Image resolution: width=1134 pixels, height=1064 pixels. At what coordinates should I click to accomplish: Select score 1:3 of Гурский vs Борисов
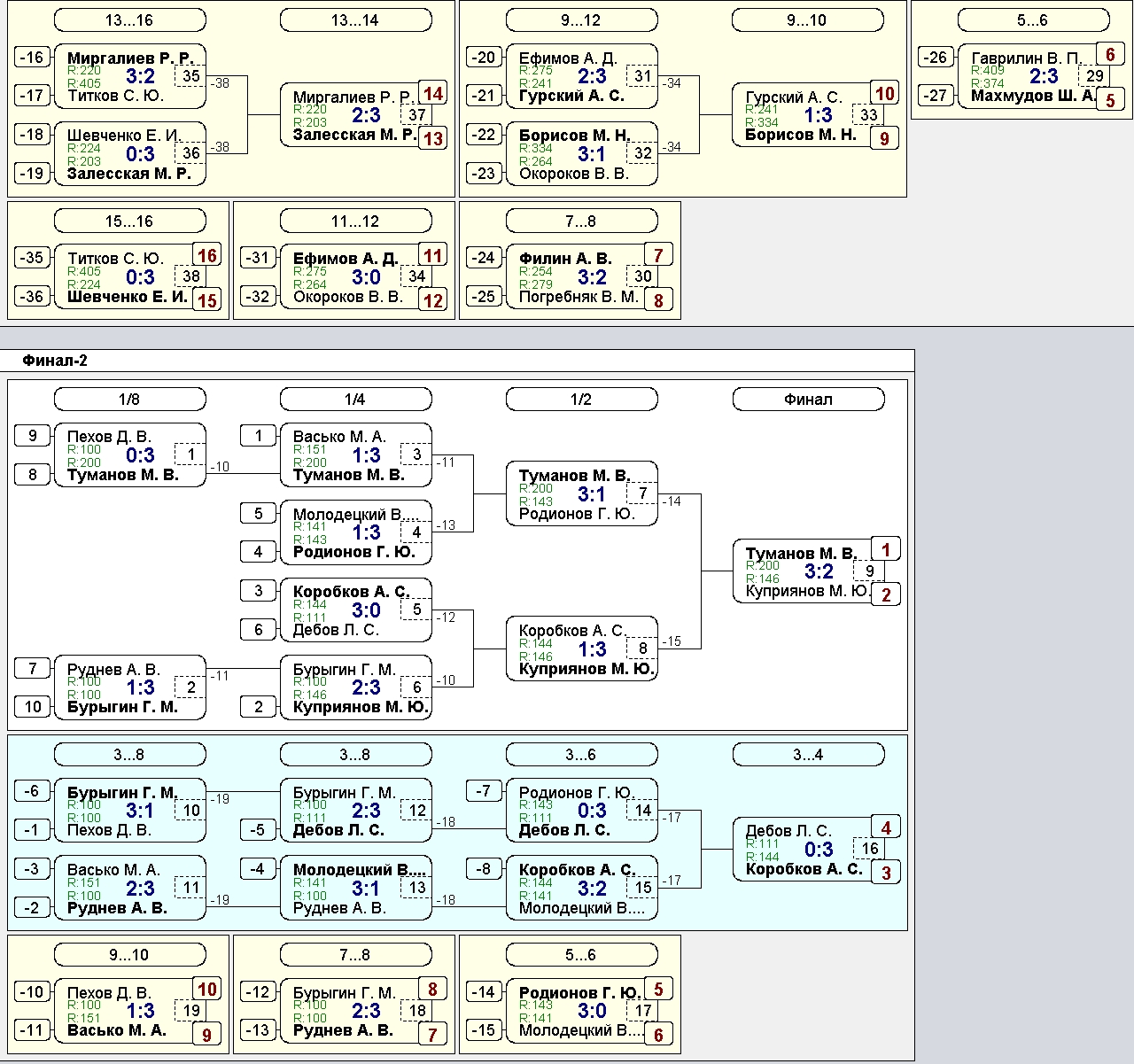click(x=819, y=115)
